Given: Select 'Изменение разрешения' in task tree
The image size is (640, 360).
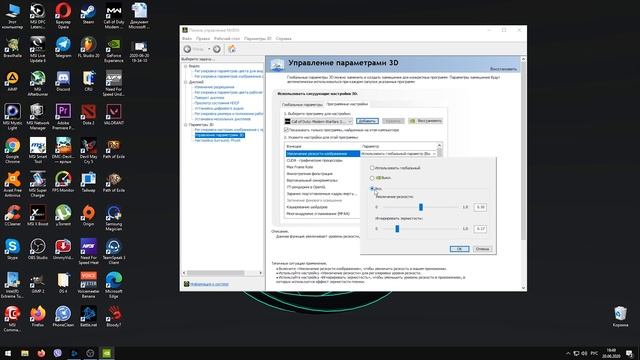Looking at the screenshot, I should click(x=214, y=87).
